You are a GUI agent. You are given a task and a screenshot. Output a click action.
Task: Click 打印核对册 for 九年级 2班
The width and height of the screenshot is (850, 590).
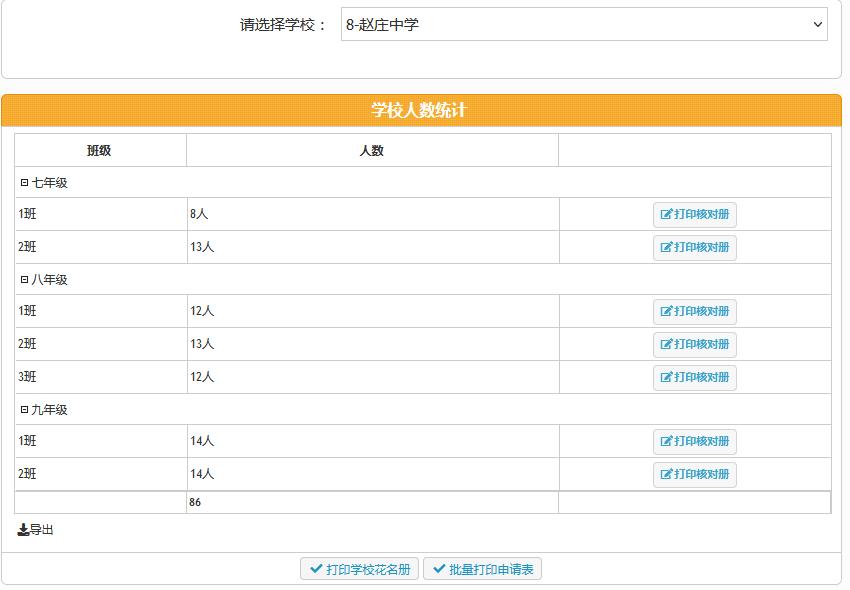point(697,474)
